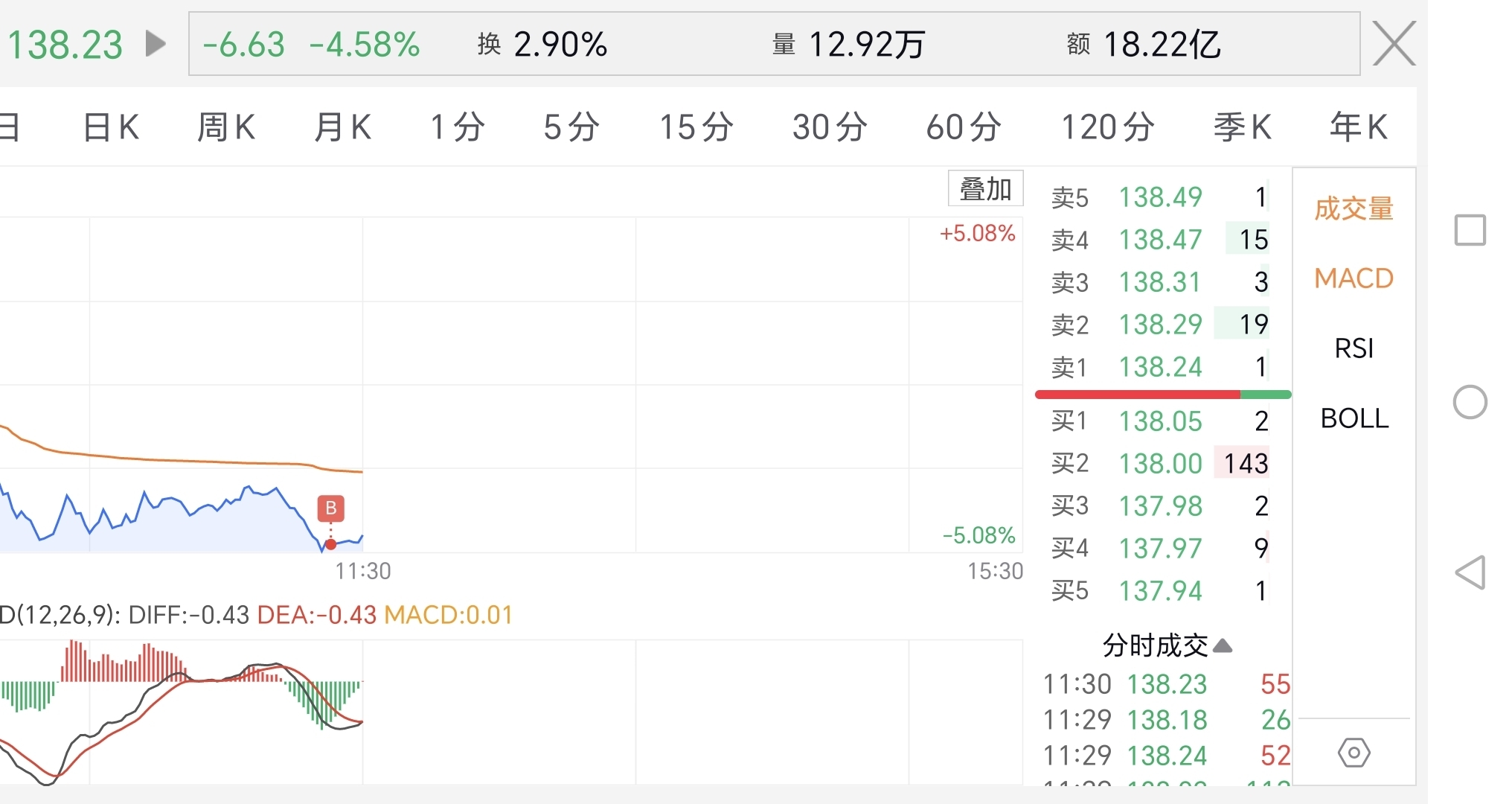Tap the Android recent apps square
The height and width of the screenshot is (804, 1512).
tap(1470, 230)
